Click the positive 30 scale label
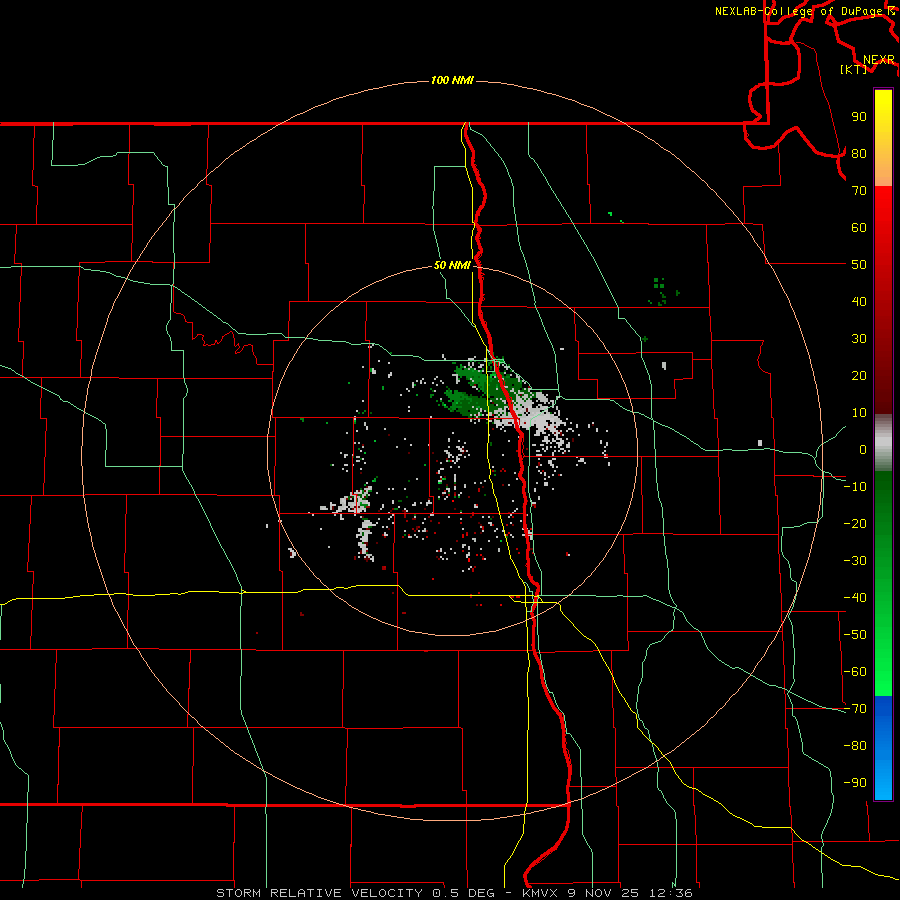900x900 pixels. (859, 339)
